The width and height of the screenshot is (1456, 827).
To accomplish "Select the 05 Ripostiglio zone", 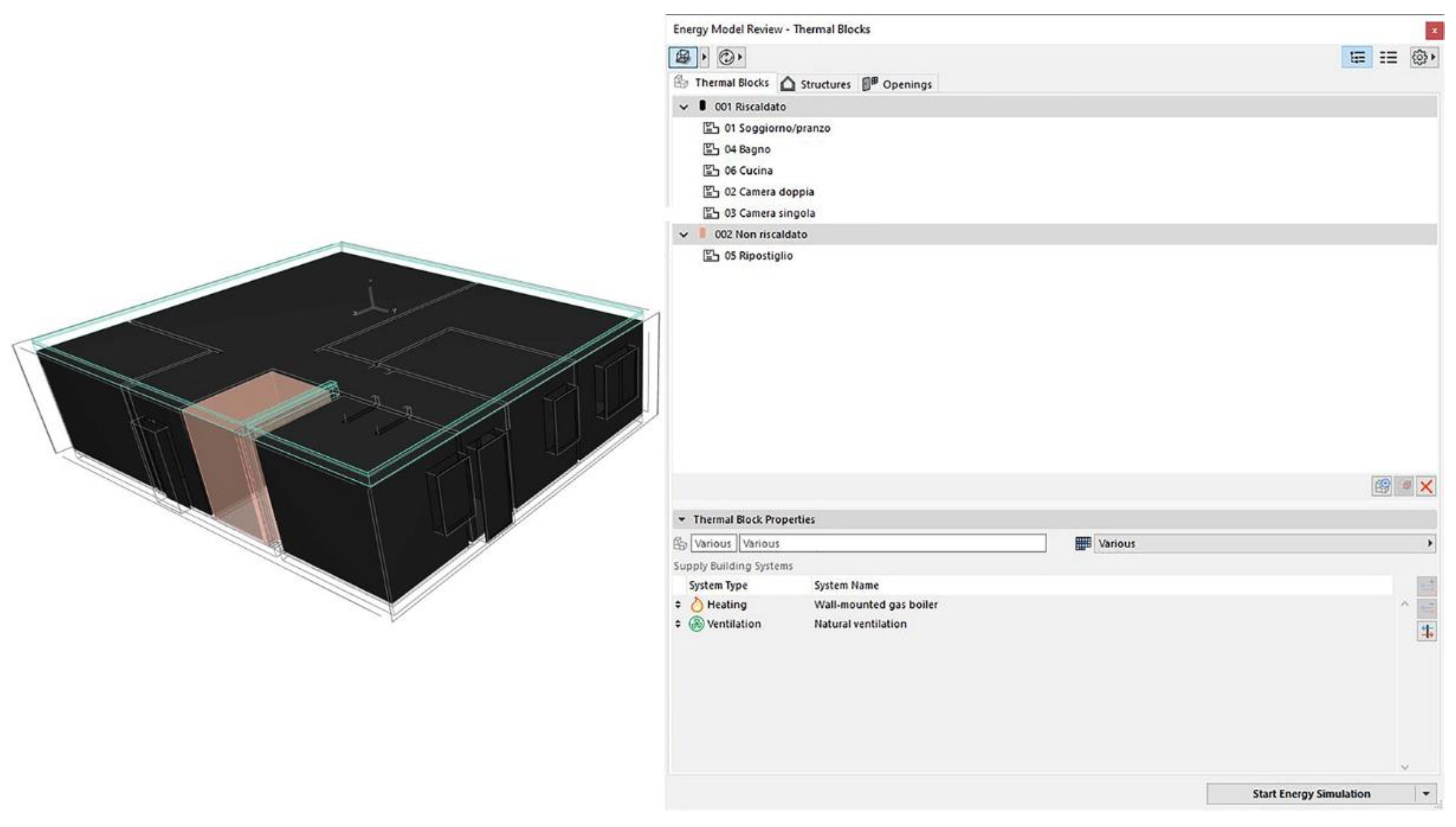I will tap(758, 256).
